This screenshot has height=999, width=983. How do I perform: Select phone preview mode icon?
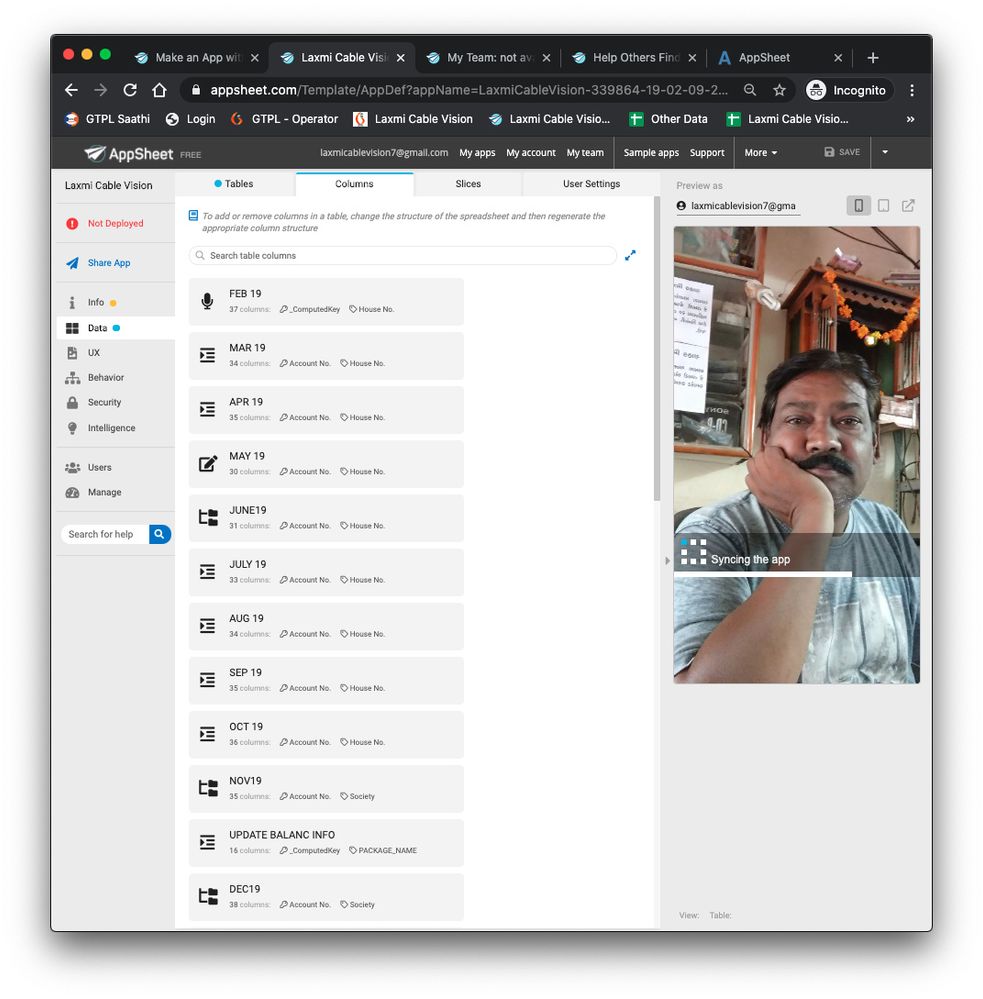[858, 205]
